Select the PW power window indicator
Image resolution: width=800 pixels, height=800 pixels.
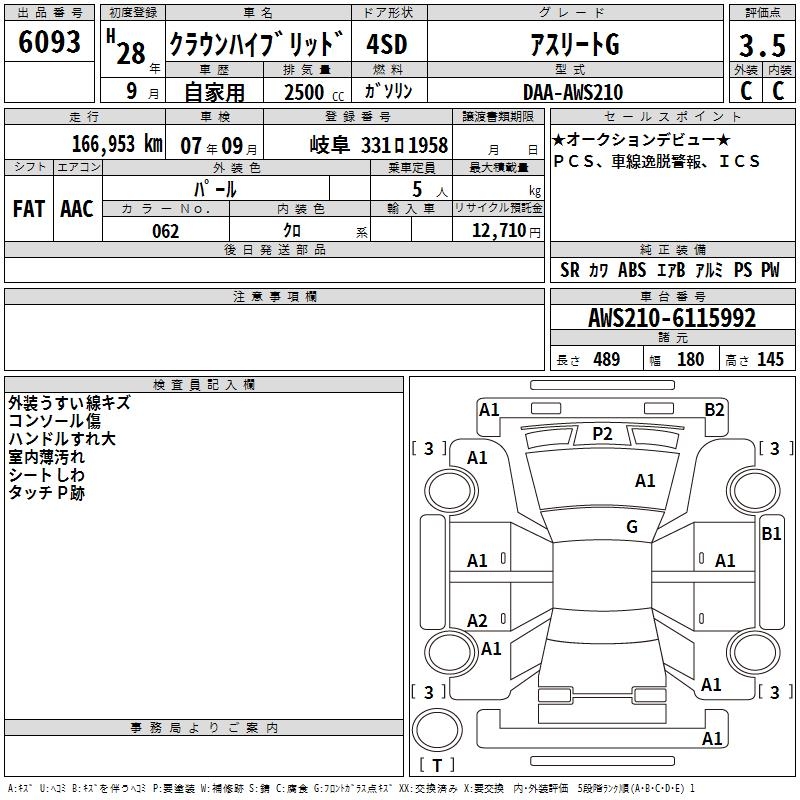pyautogui.click(x=770, y=270)
